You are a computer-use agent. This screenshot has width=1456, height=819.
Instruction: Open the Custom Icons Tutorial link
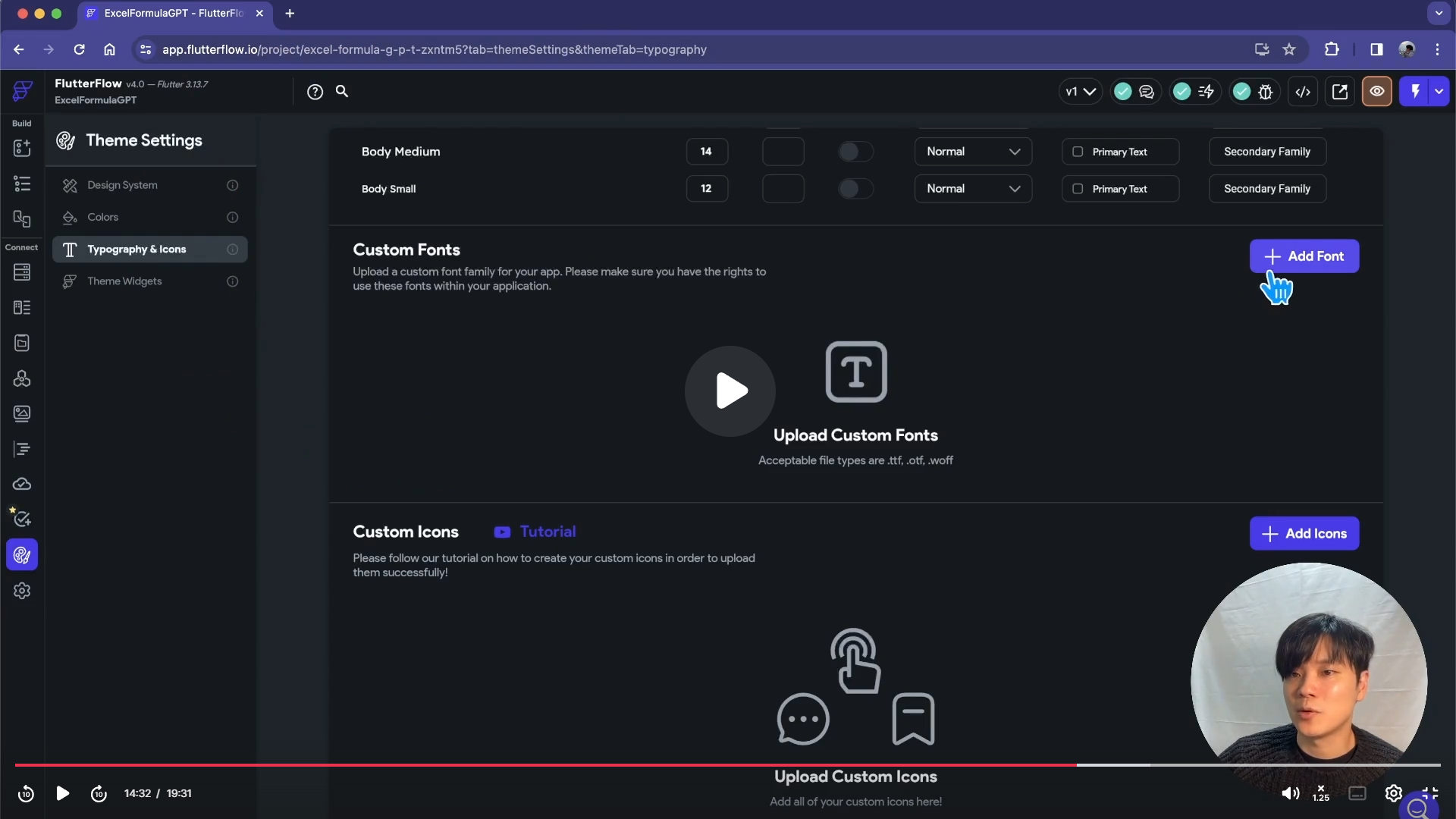[x=535, y=532]
